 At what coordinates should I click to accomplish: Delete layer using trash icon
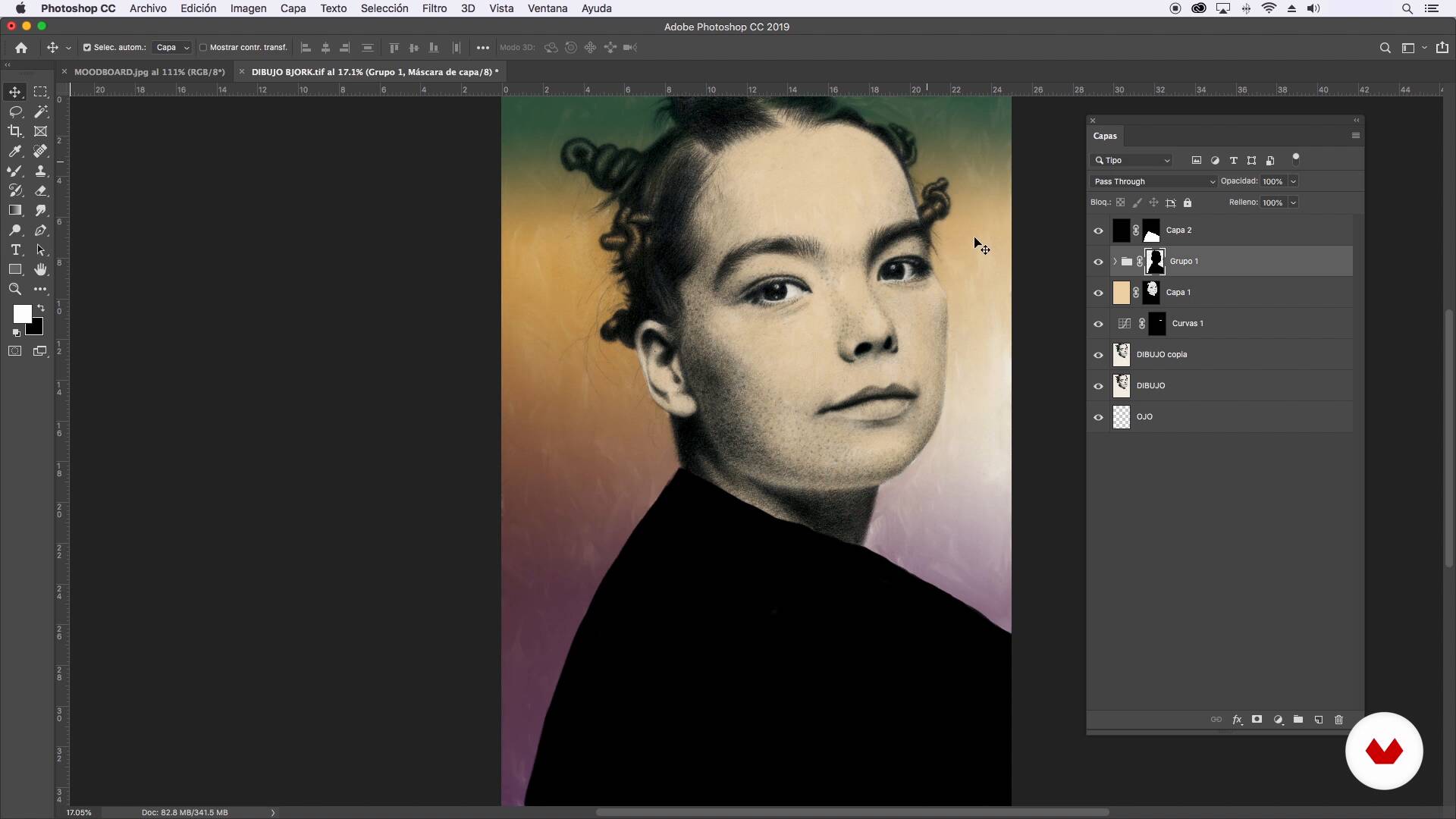point(1338,720)
